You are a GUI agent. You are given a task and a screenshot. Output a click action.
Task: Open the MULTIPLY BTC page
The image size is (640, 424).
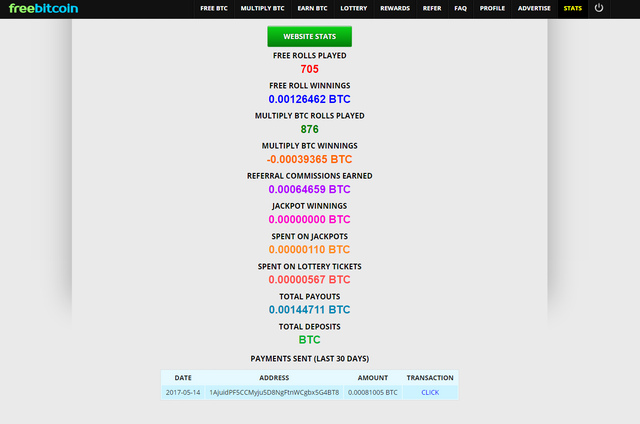(x=262, y=8)
